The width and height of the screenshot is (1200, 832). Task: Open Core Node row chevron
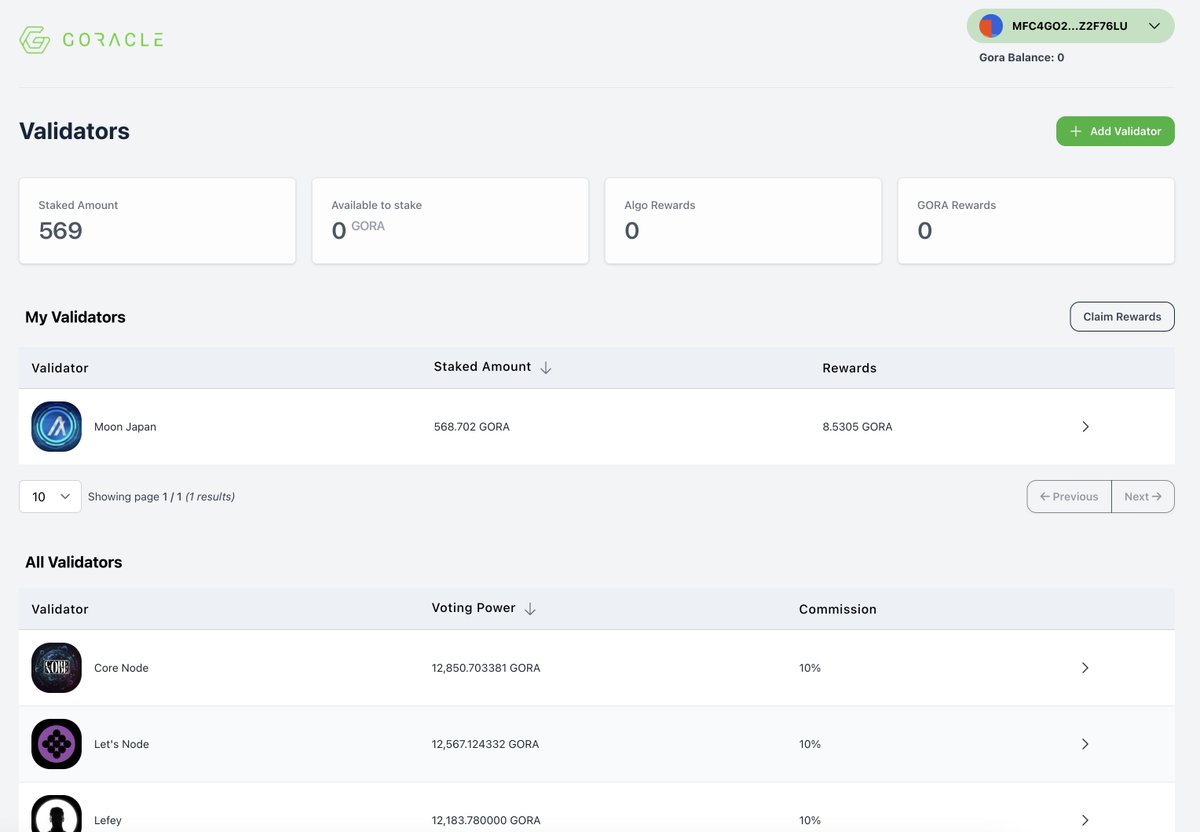click(1086, 668)
